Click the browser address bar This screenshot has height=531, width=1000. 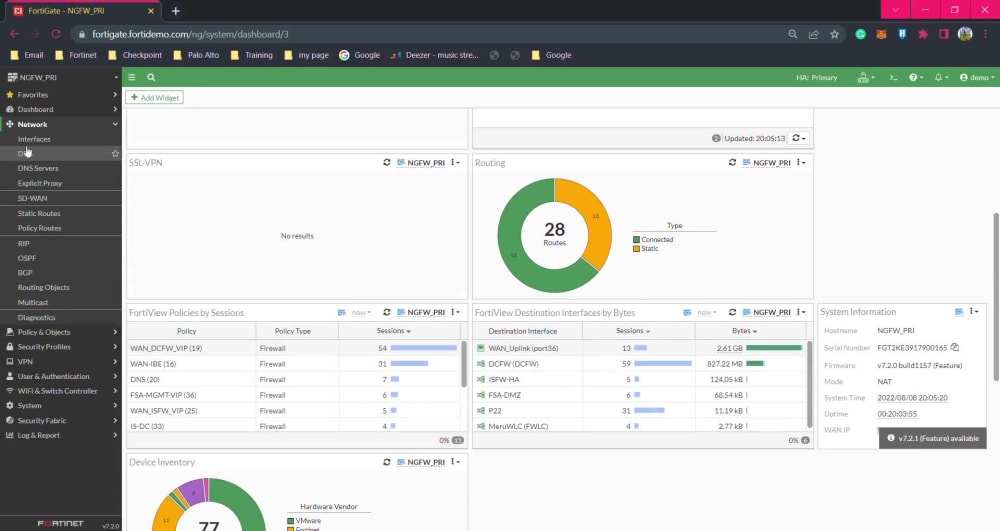[x=427, y=34]
